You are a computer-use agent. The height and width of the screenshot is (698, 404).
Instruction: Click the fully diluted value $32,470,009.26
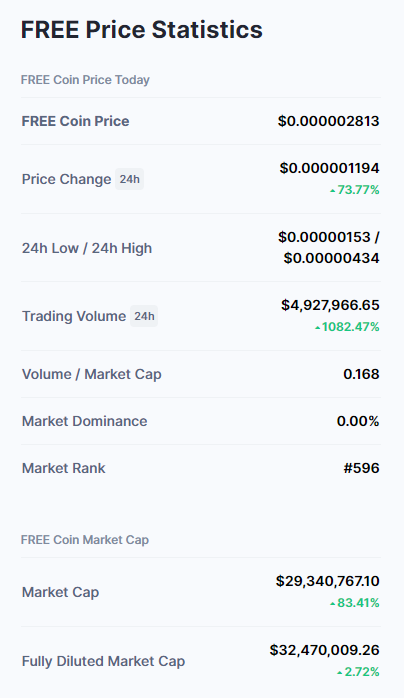pyautogui.click(x=324, y=650)
